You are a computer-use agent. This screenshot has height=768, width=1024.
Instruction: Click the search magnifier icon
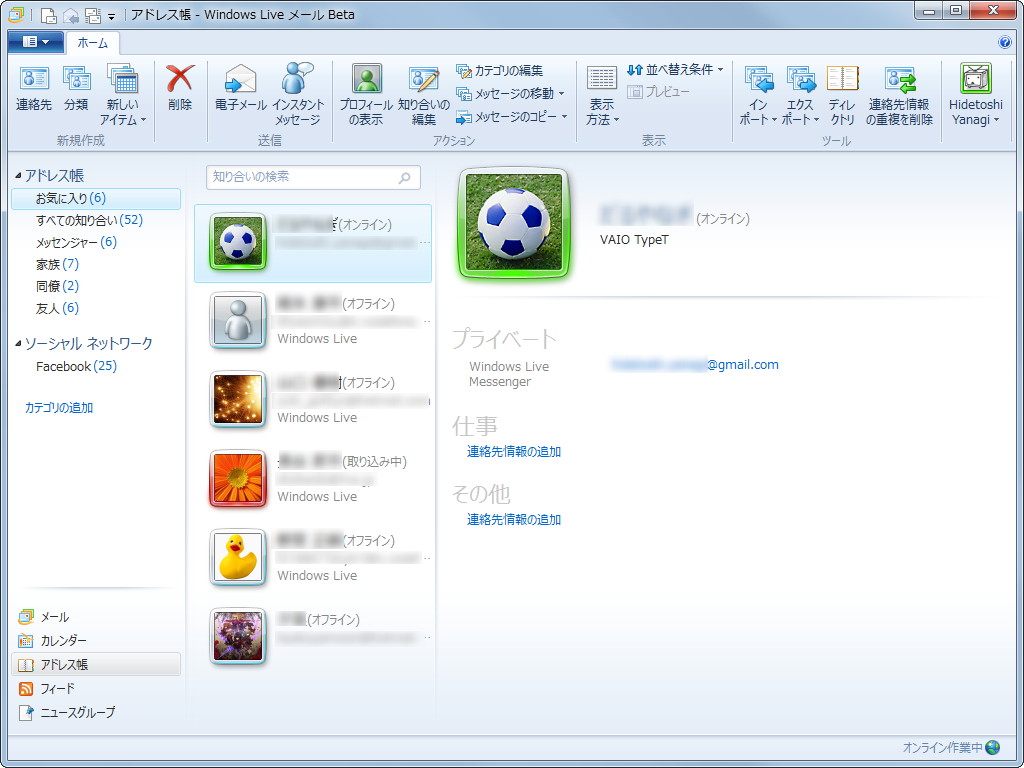[405, 178]
